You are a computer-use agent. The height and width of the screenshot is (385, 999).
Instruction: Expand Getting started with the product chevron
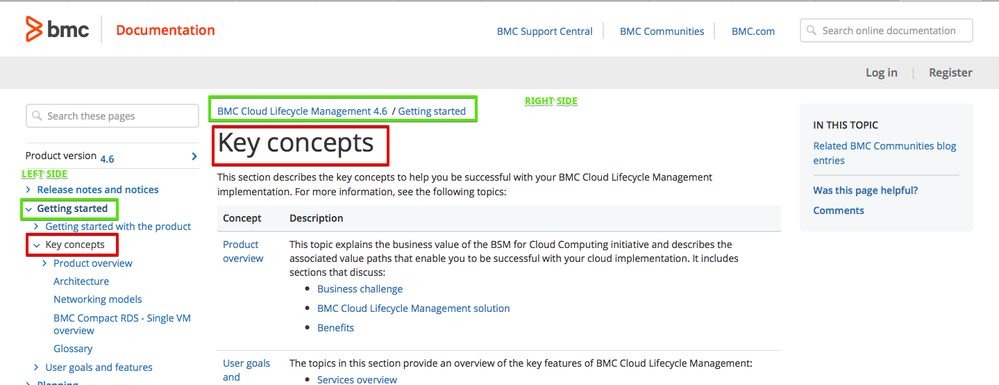[36, 227]
